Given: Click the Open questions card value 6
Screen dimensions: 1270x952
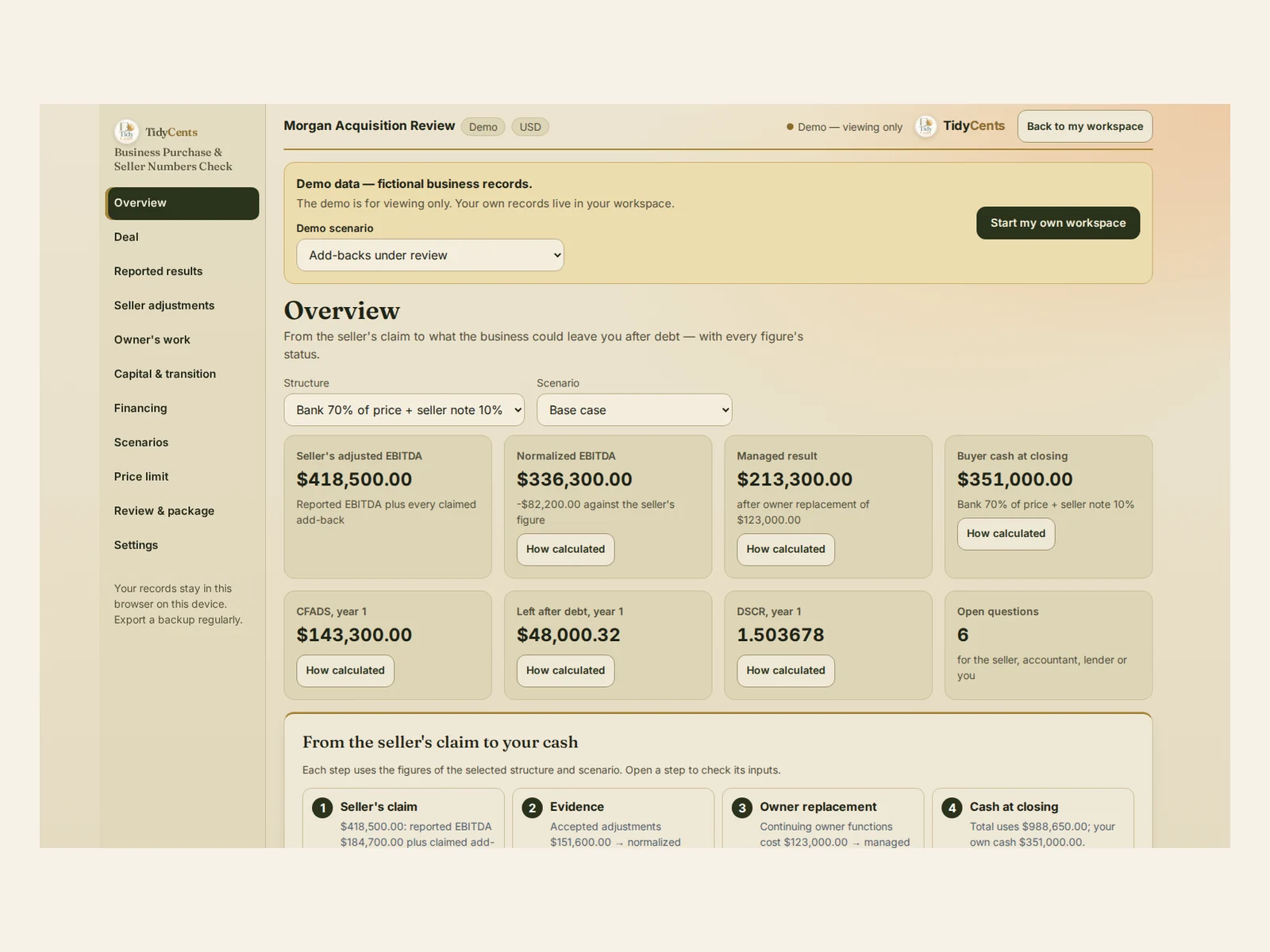Looking at the screenshot, I should click(x=963, y=635).
